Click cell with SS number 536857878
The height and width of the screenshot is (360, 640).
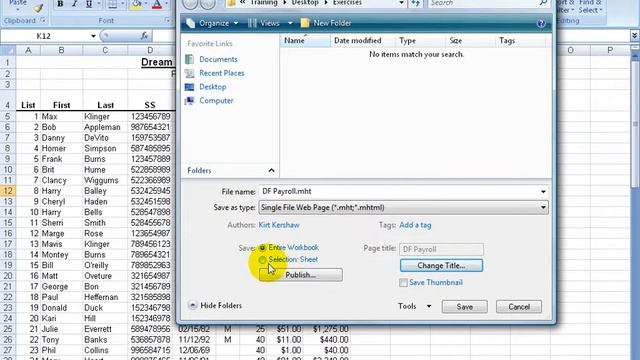coord(150,339)
